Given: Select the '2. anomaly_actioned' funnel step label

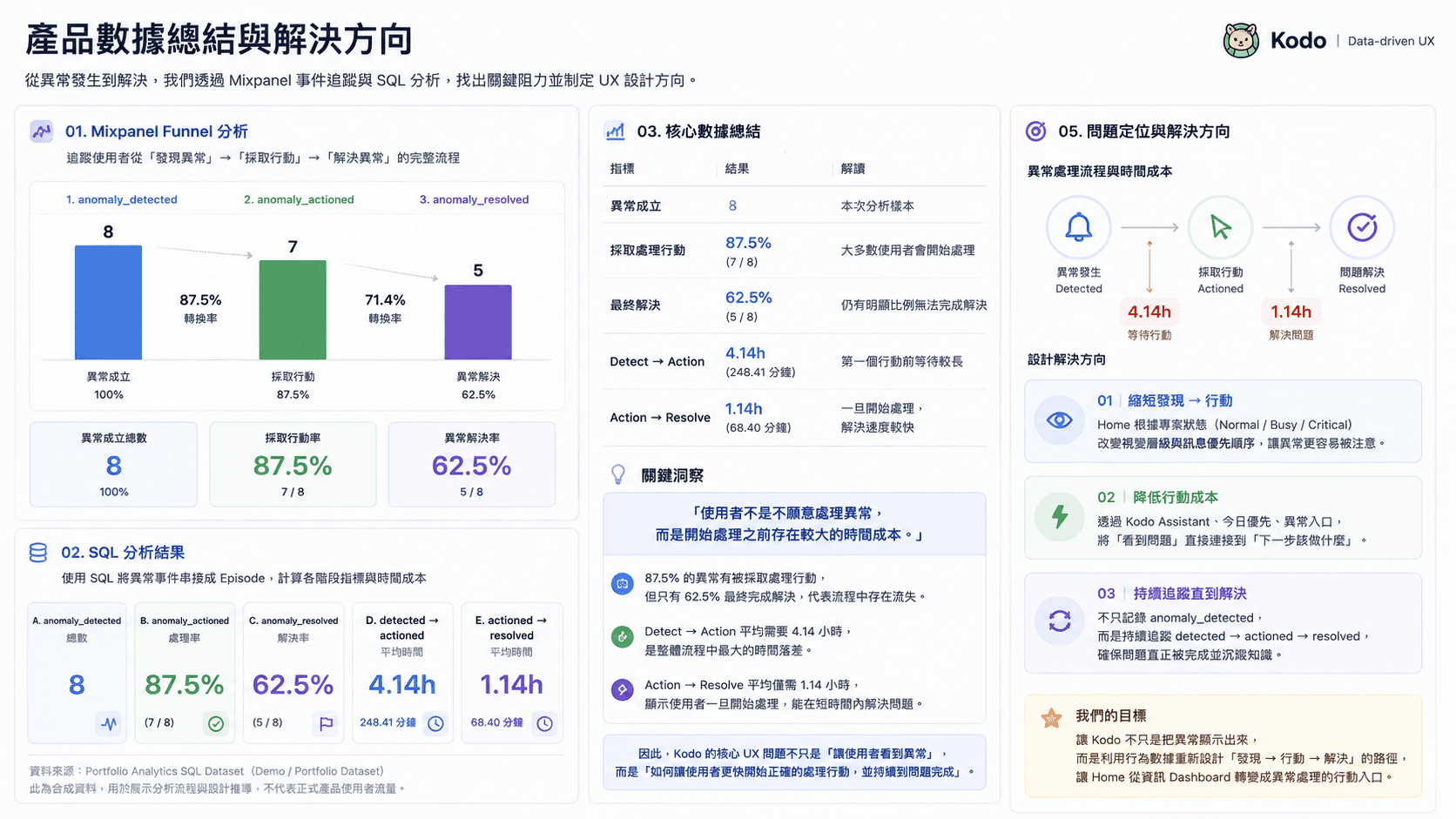Looking at the screenshot, I should (x=299, y=199).
